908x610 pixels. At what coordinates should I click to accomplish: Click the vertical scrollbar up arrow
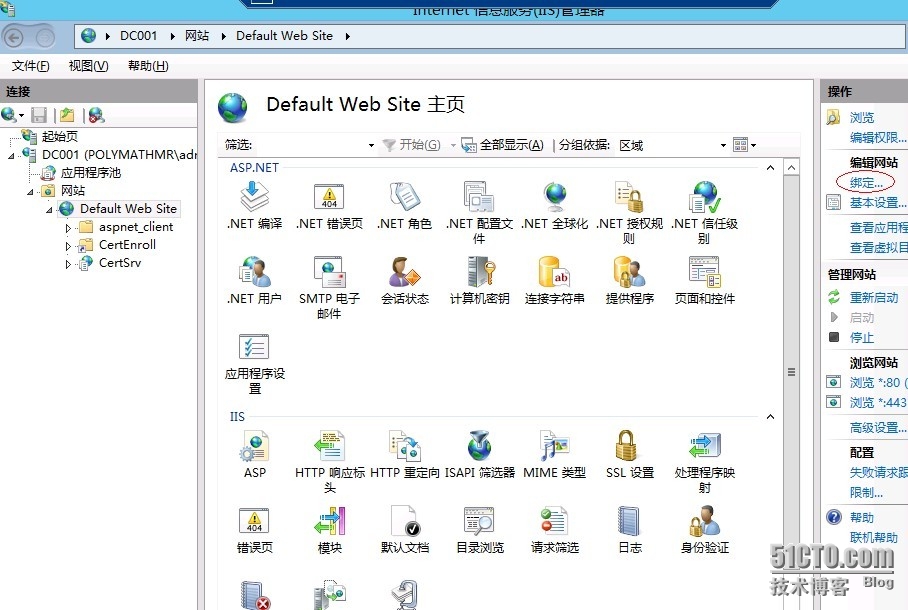tap(791, 167)
